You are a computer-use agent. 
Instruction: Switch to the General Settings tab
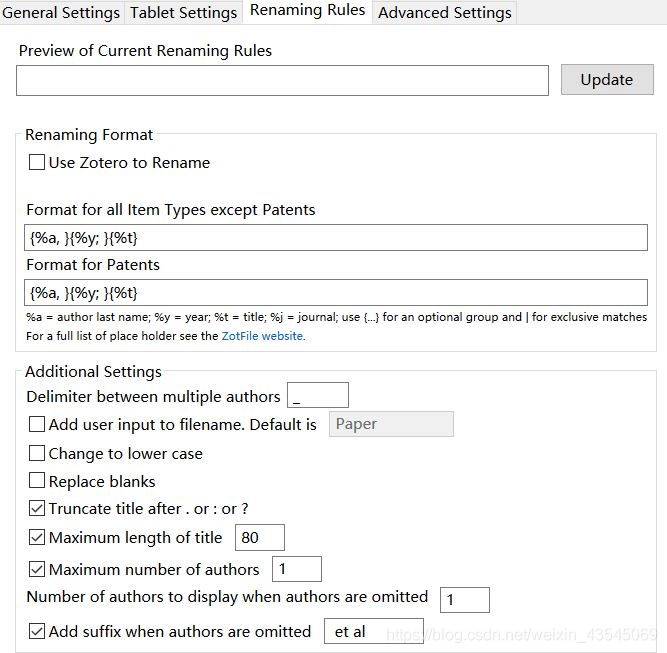tap(61, 12)
